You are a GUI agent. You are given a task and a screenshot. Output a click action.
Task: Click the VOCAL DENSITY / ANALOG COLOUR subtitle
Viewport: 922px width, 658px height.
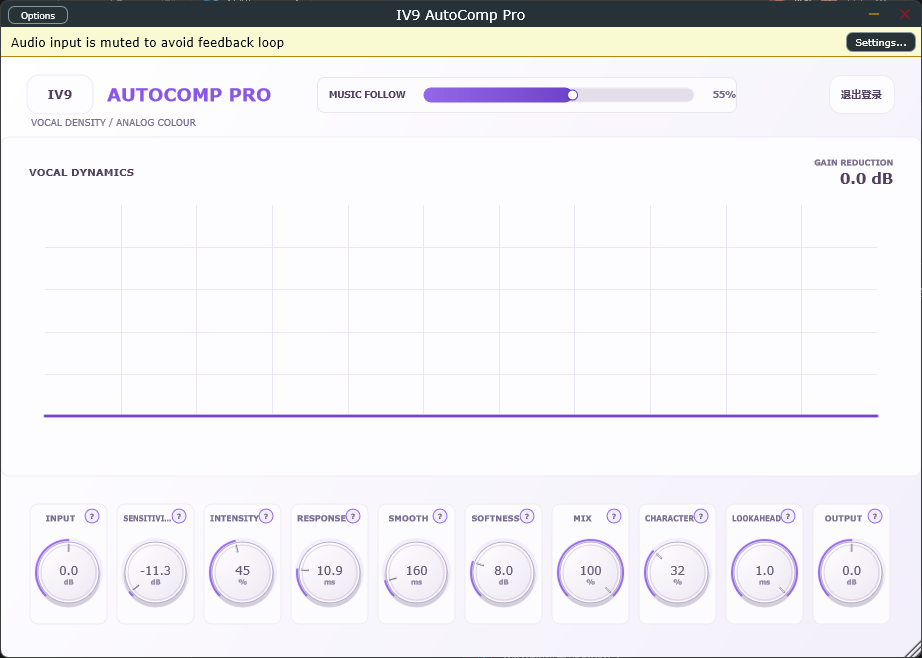(x=113, y=122)
